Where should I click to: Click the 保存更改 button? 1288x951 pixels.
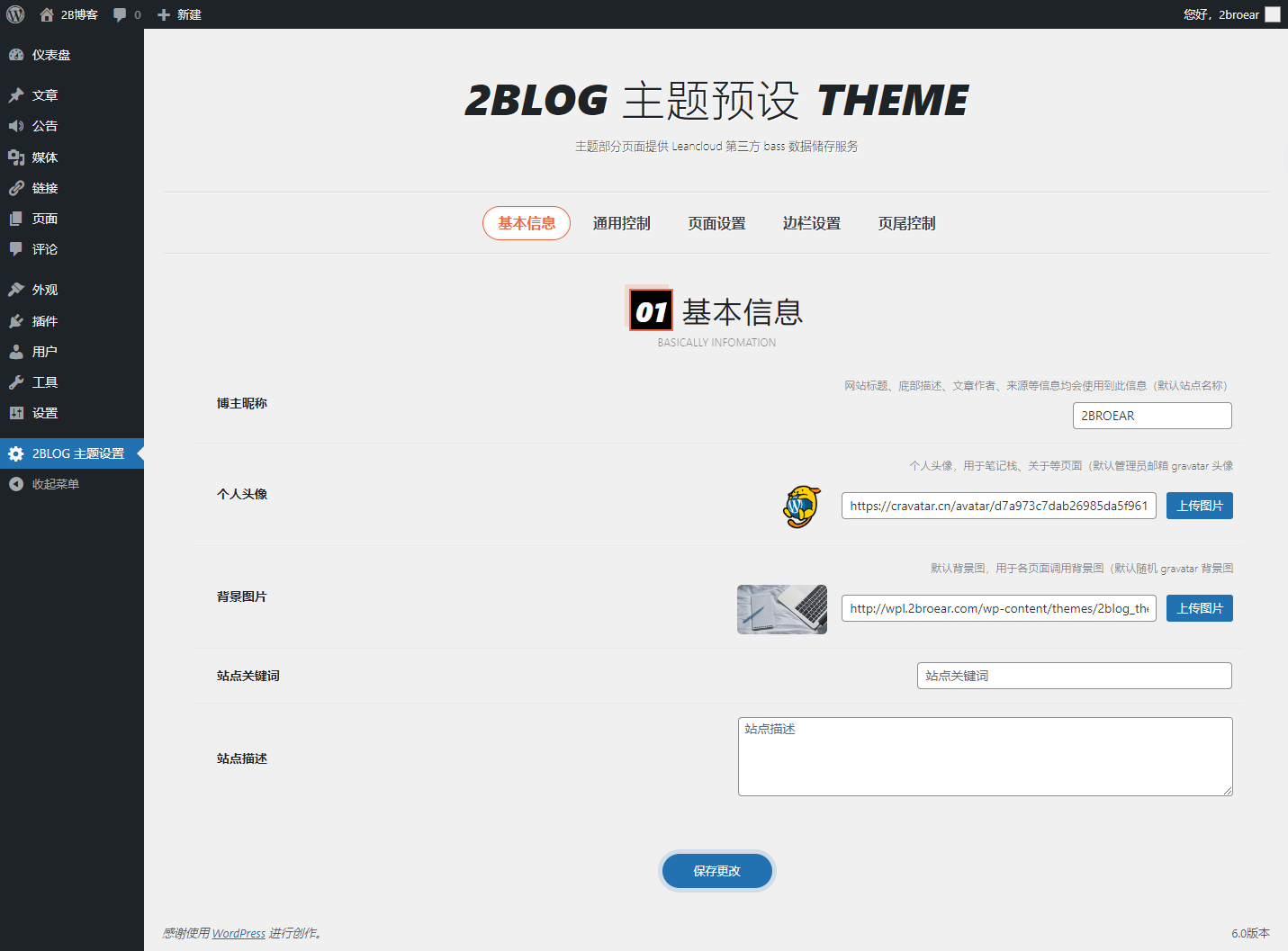tap(717, 871)
